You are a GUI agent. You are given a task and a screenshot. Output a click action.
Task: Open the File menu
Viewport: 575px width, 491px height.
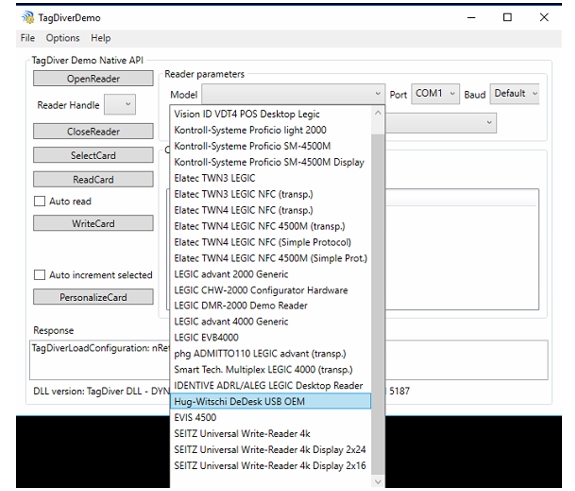pos(28,38)
